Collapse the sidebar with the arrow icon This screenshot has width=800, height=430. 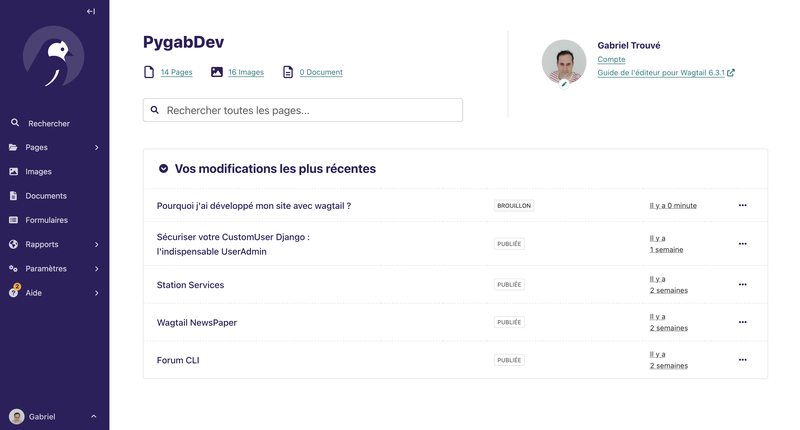[91, 11]
